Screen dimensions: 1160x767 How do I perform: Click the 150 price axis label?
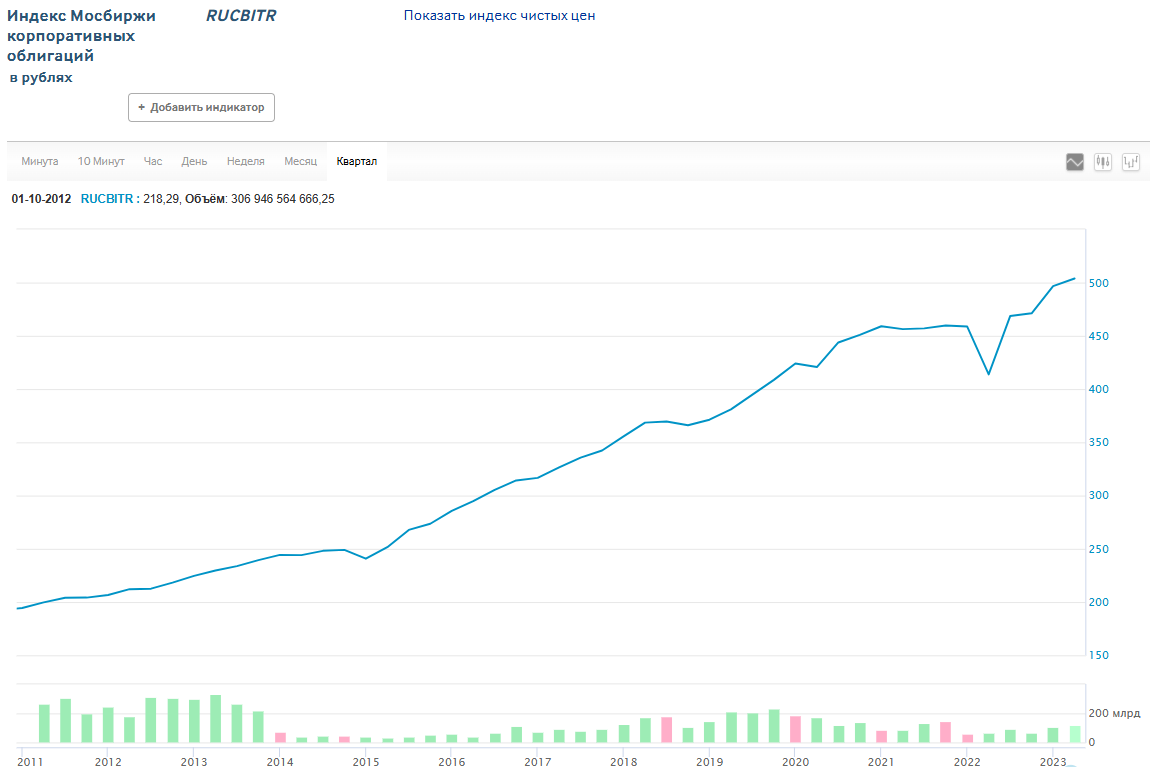[x=1099, y=655]
